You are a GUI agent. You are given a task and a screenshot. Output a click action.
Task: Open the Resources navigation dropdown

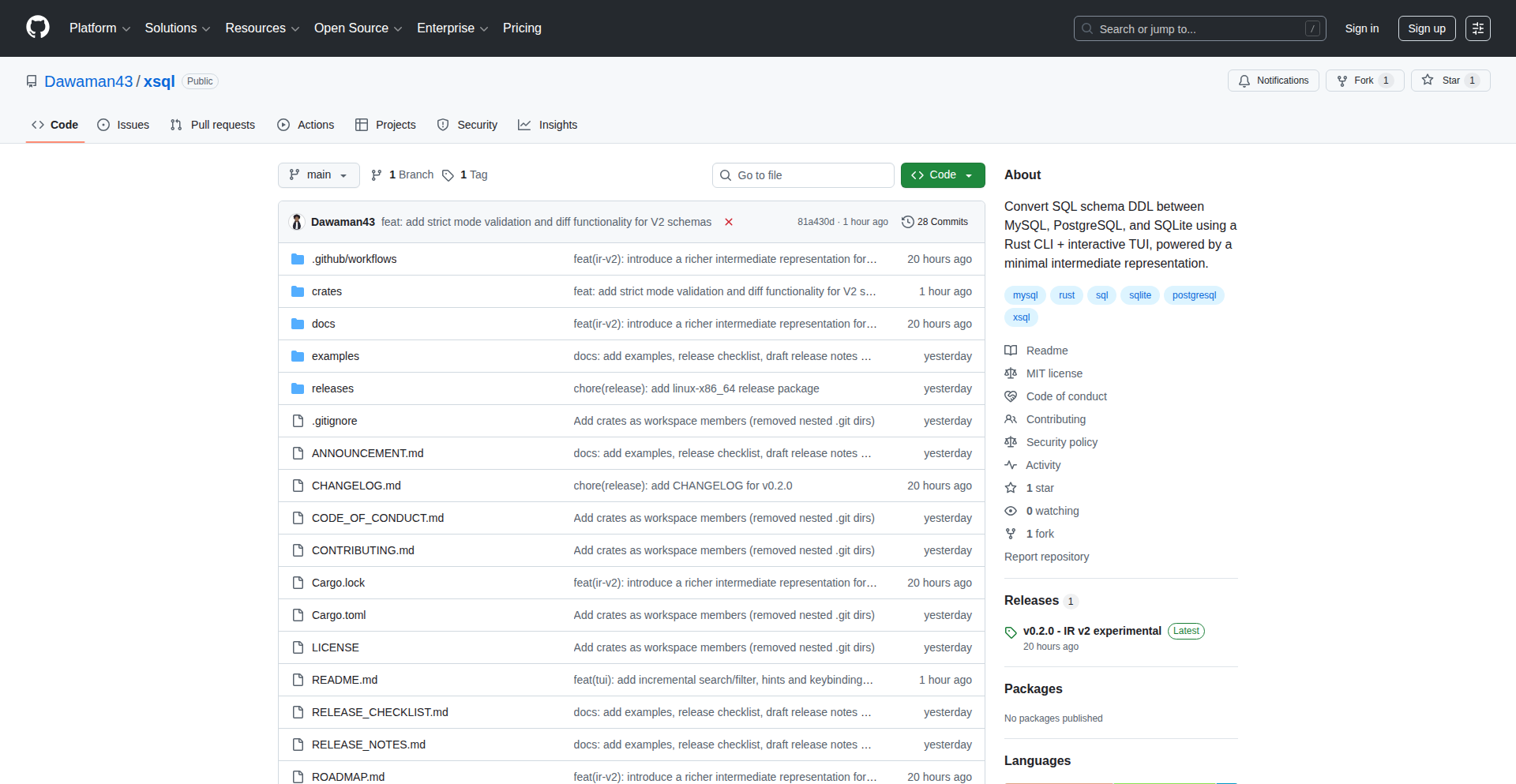pyautogui.click(x=261, y=28)
